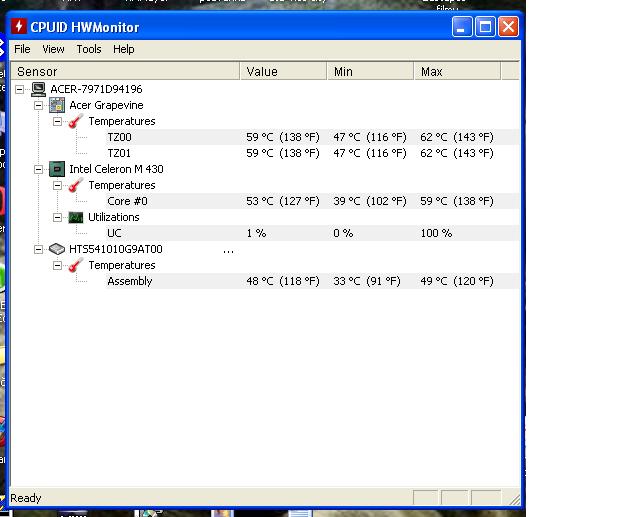The height and width of the screenshot is (517, 640).
Task: Collapse the Intel Celeron M 430 node
Action: pos(38,169)
